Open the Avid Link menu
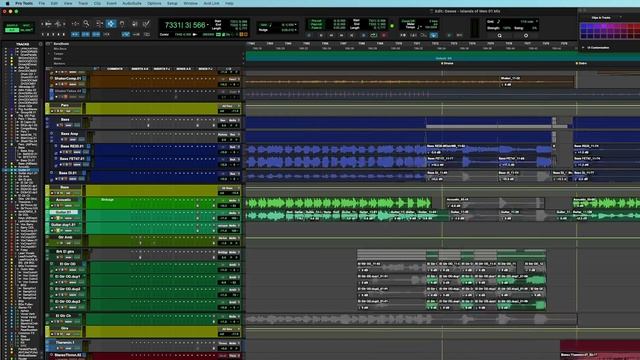The width and height of the screenshot is (640, 360). pos(211,3)
